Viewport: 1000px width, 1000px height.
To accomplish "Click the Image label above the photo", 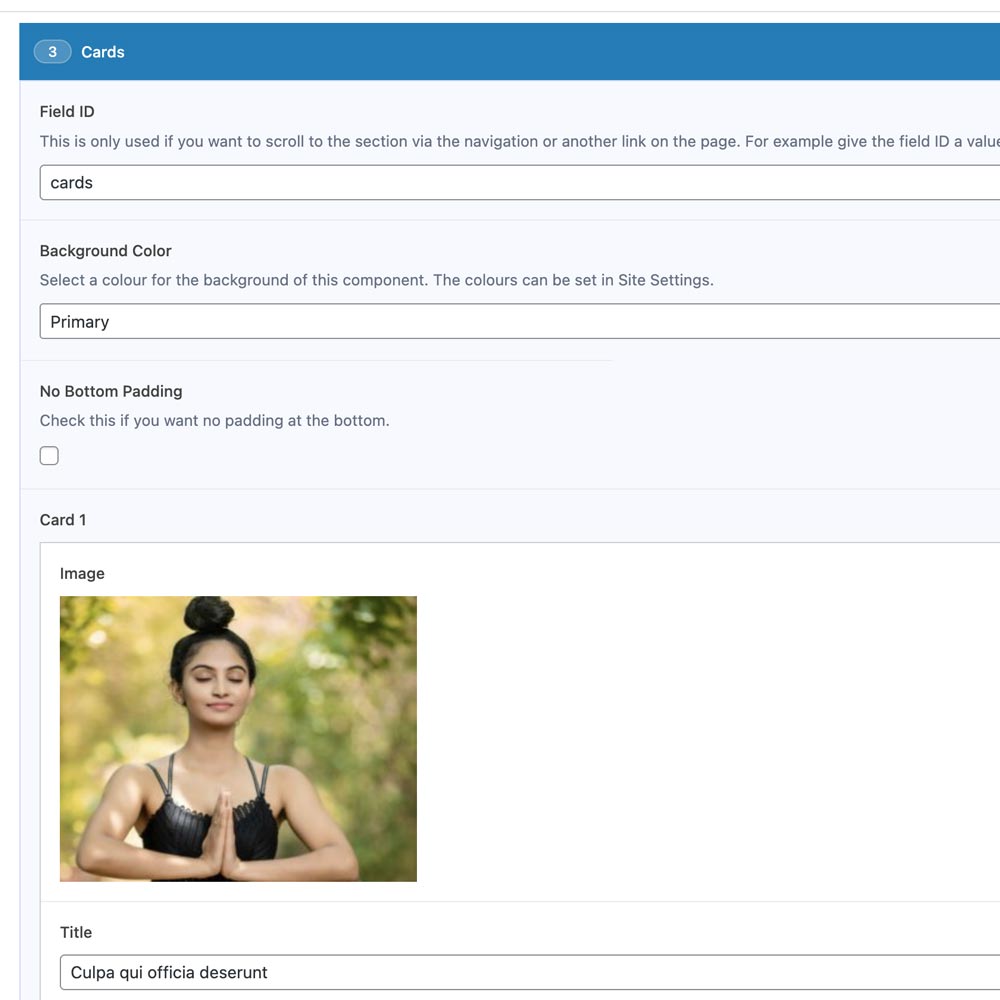I will pyautogui.click(x=82, y=573).
